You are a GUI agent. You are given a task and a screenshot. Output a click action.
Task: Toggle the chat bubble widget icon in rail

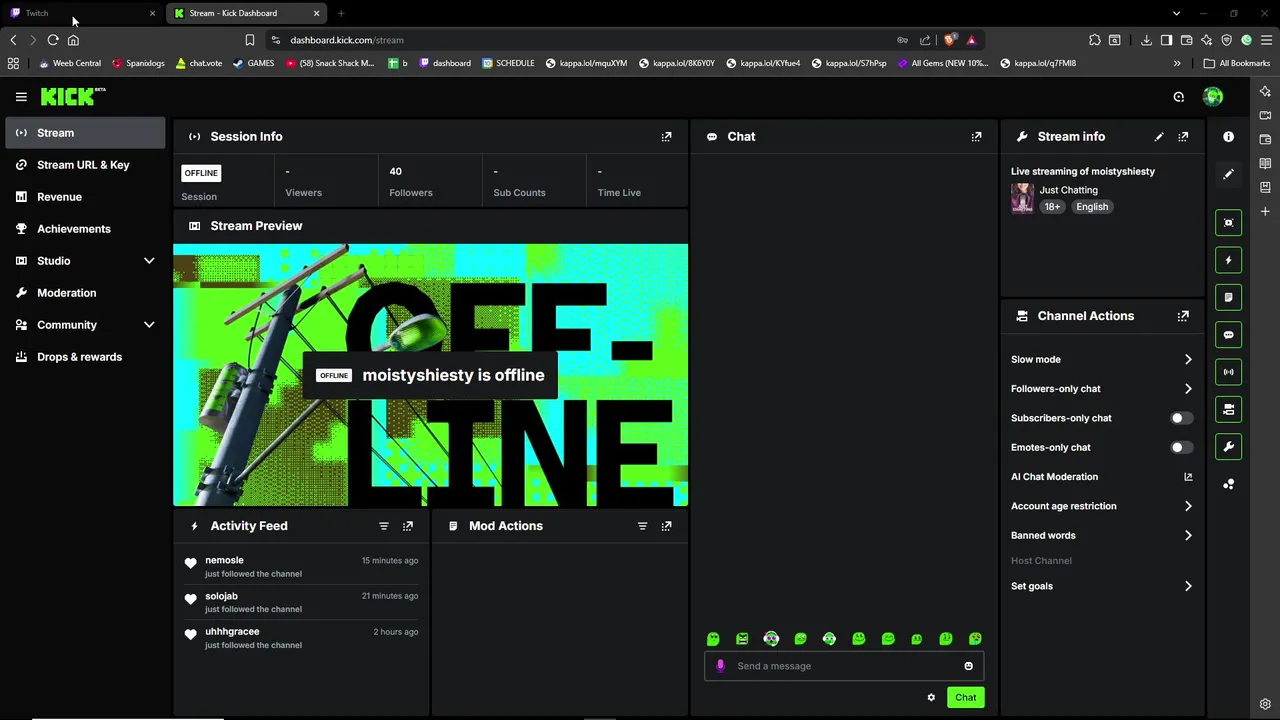click(x=1228, y=335)
